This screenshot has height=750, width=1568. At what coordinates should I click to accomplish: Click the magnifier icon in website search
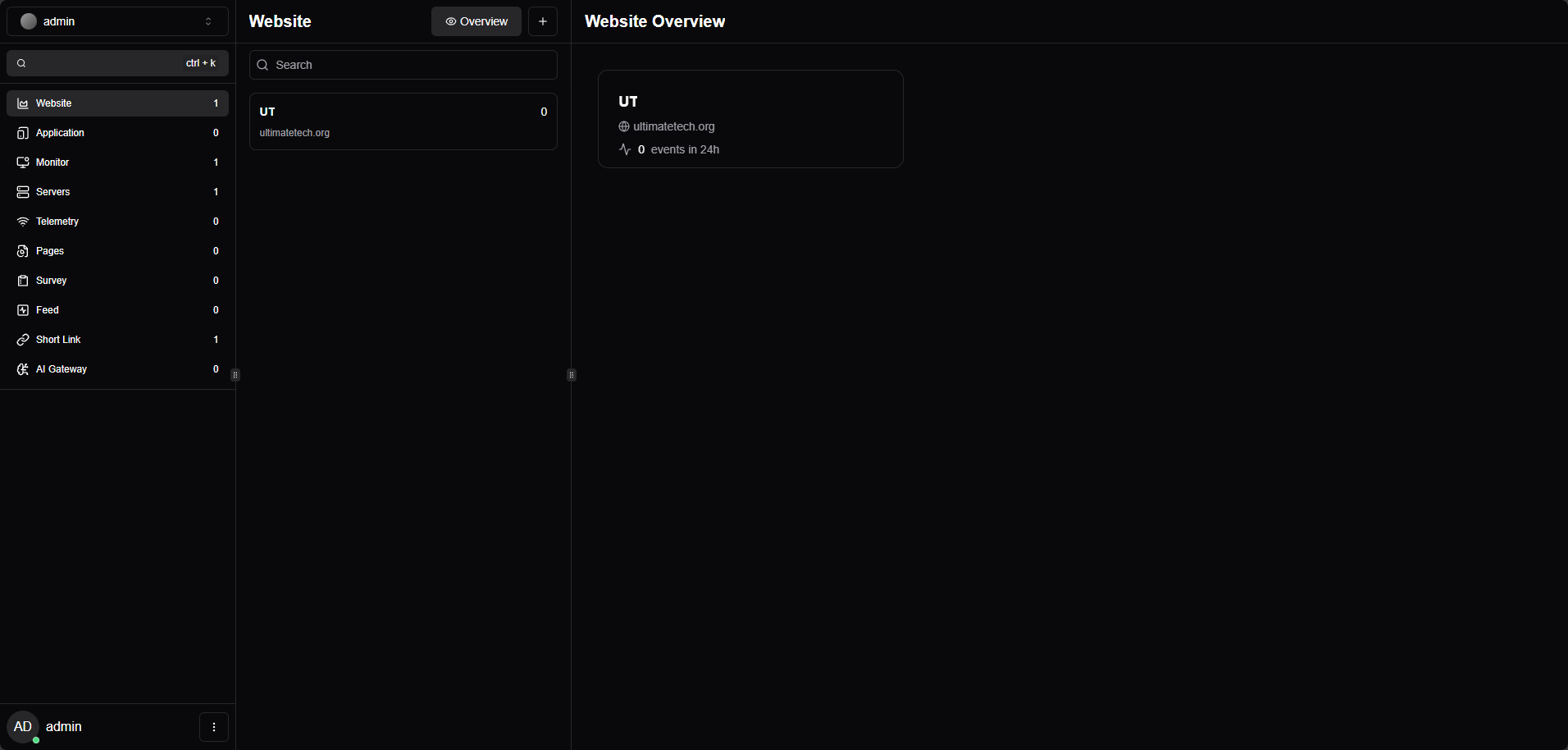[262, 65]
